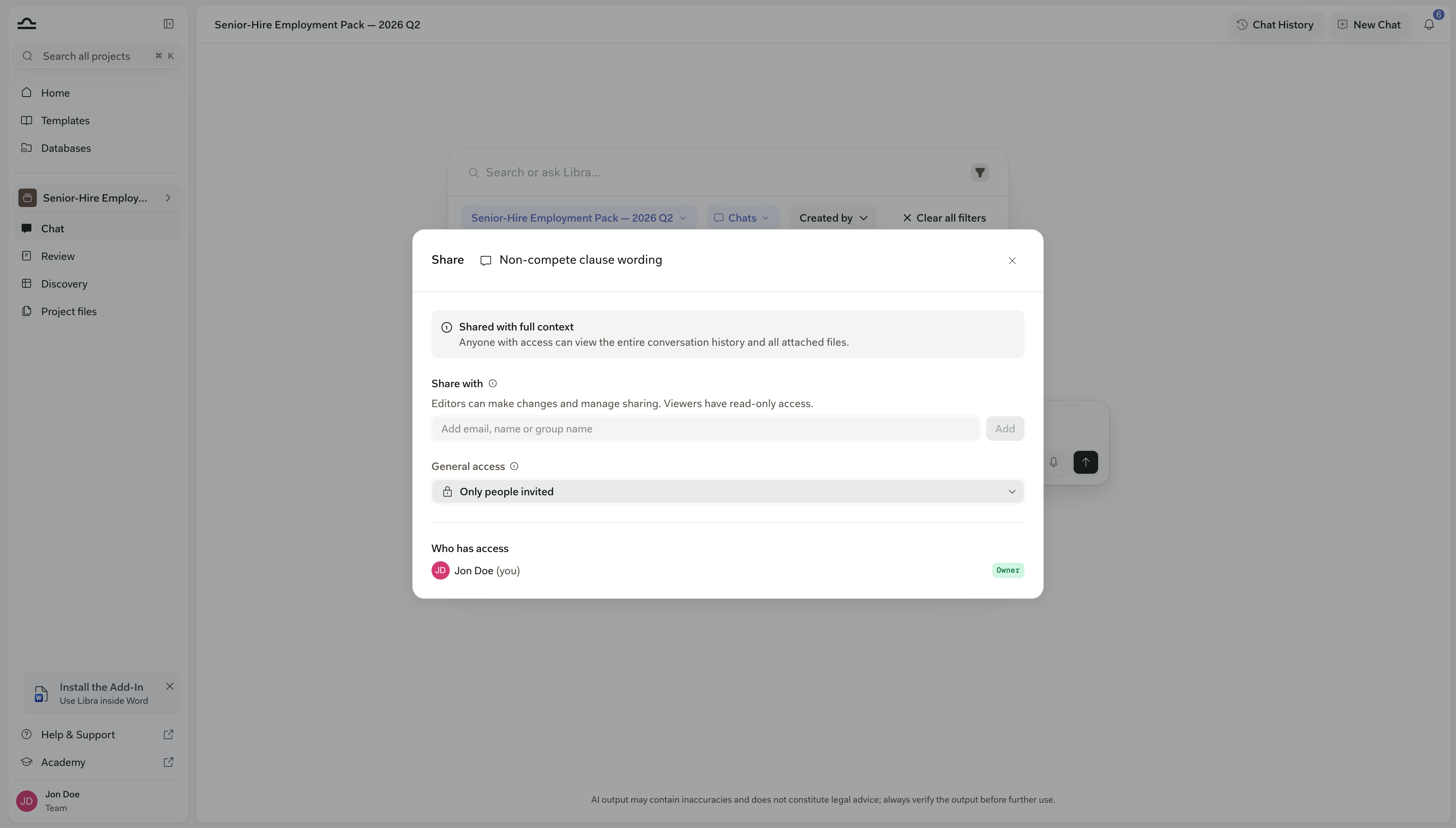Open the project name filter dropdown

coord(579,218)
